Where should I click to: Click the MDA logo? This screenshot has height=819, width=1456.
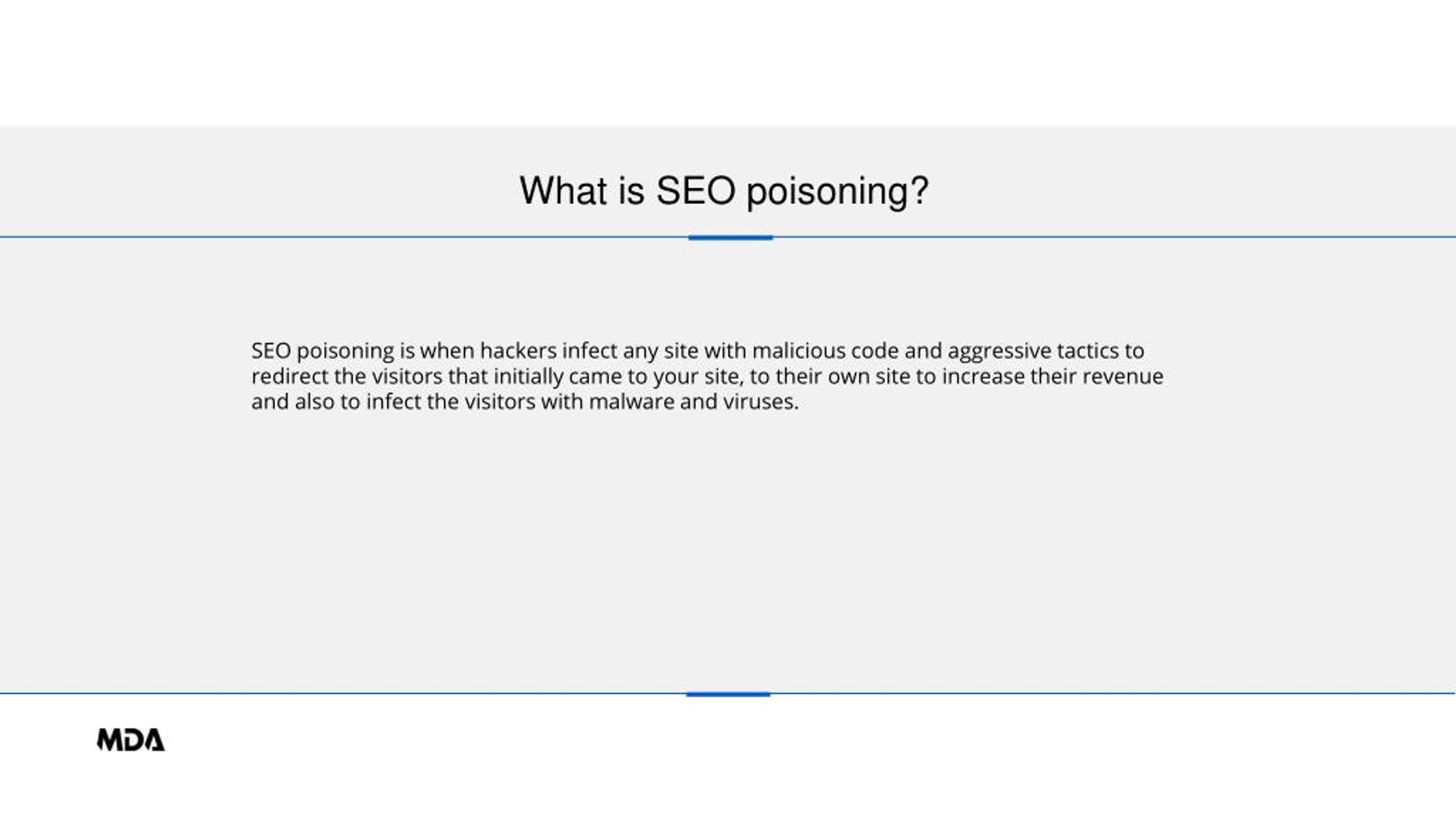coord(131,739)
